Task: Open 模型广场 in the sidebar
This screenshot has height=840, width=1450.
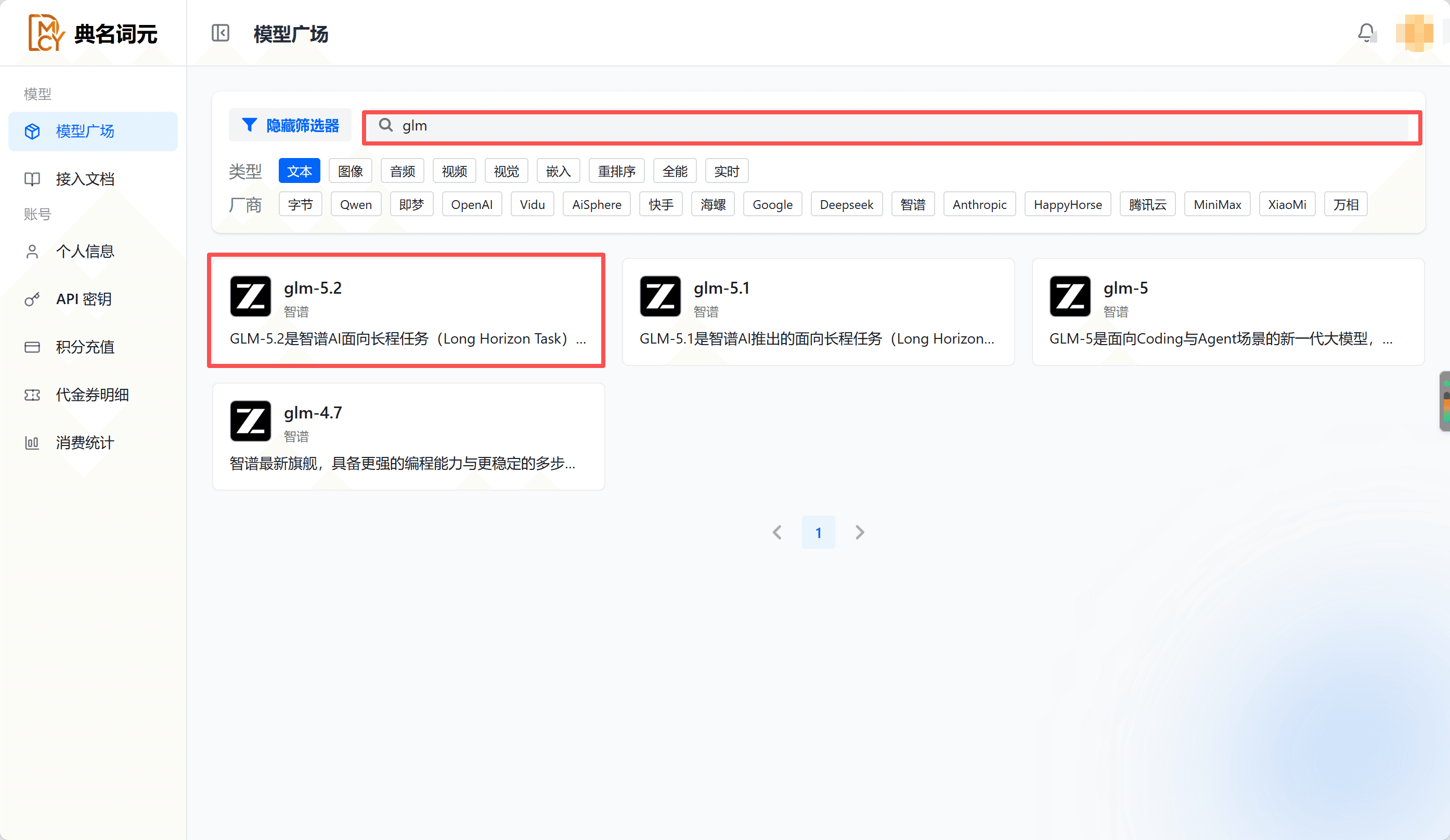Action: tap(93, 132)
